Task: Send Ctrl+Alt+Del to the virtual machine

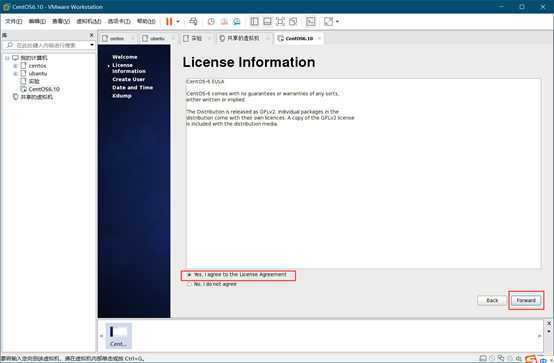Action: [x=193, y=22]
